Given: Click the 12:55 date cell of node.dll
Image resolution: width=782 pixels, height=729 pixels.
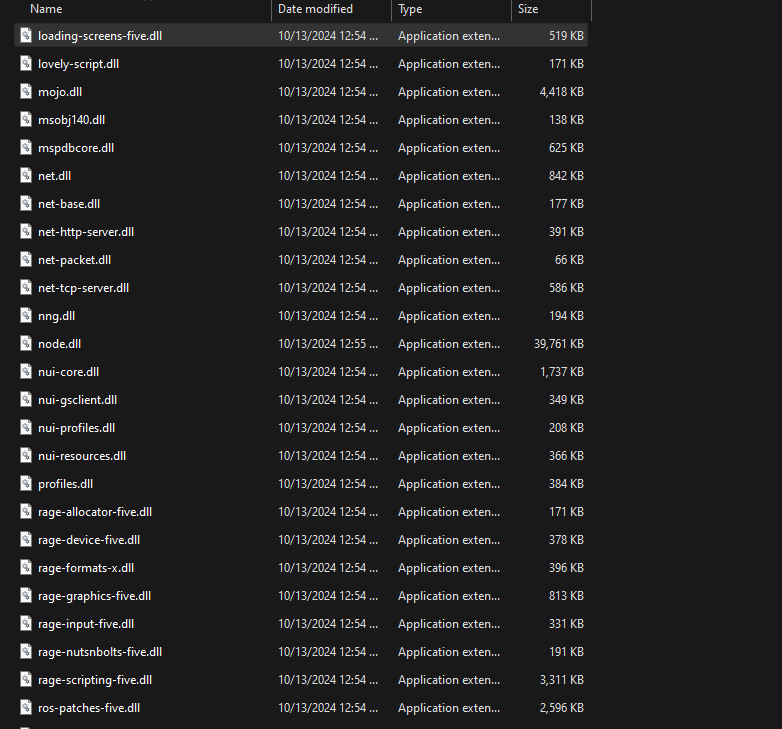Looking at the screenshot, I should (x=328, y=344).
